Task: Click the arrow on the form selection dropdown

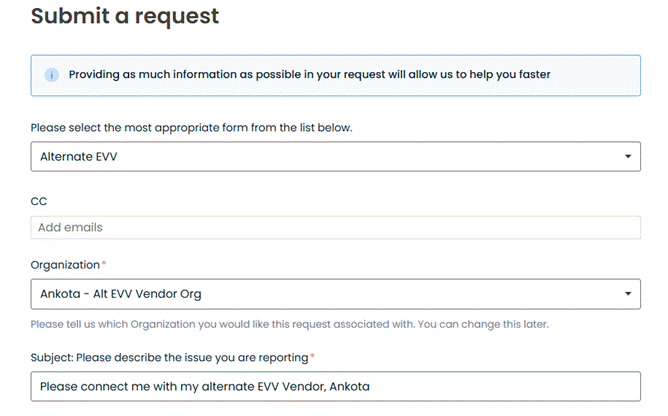Action: 627,157
